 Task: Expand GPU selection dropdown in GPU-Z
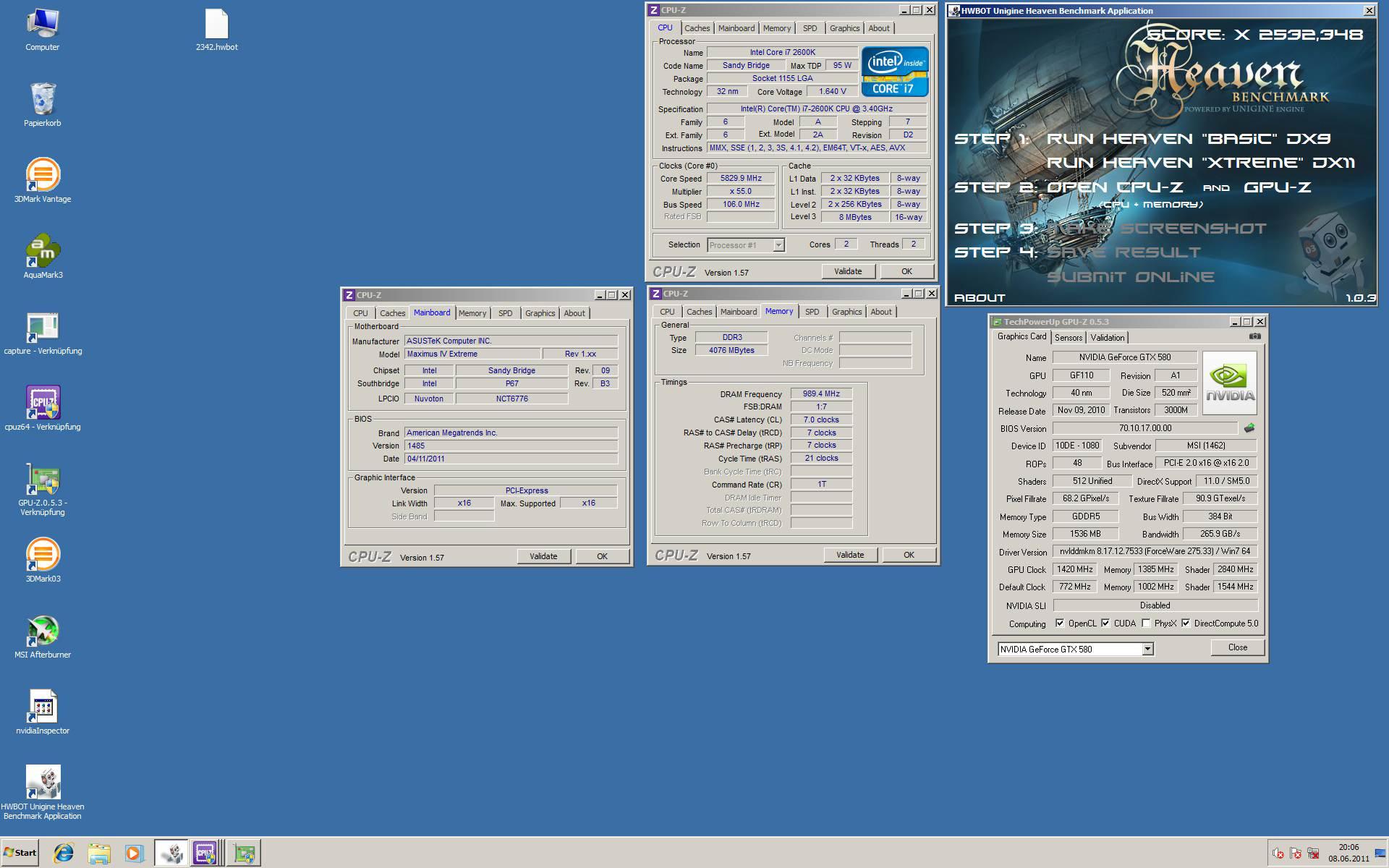click(x=1147, y=649)
